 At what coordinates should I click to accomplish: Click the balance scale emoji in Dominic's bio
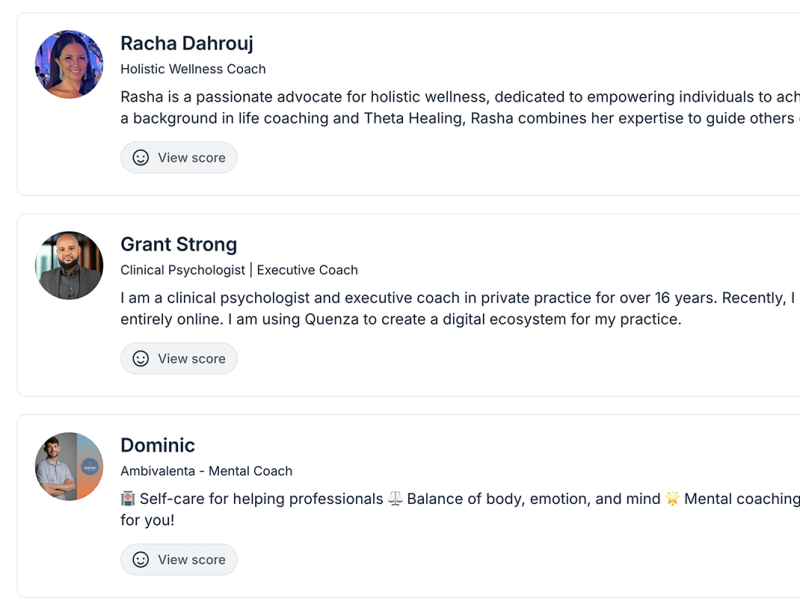tap(395, 498)
